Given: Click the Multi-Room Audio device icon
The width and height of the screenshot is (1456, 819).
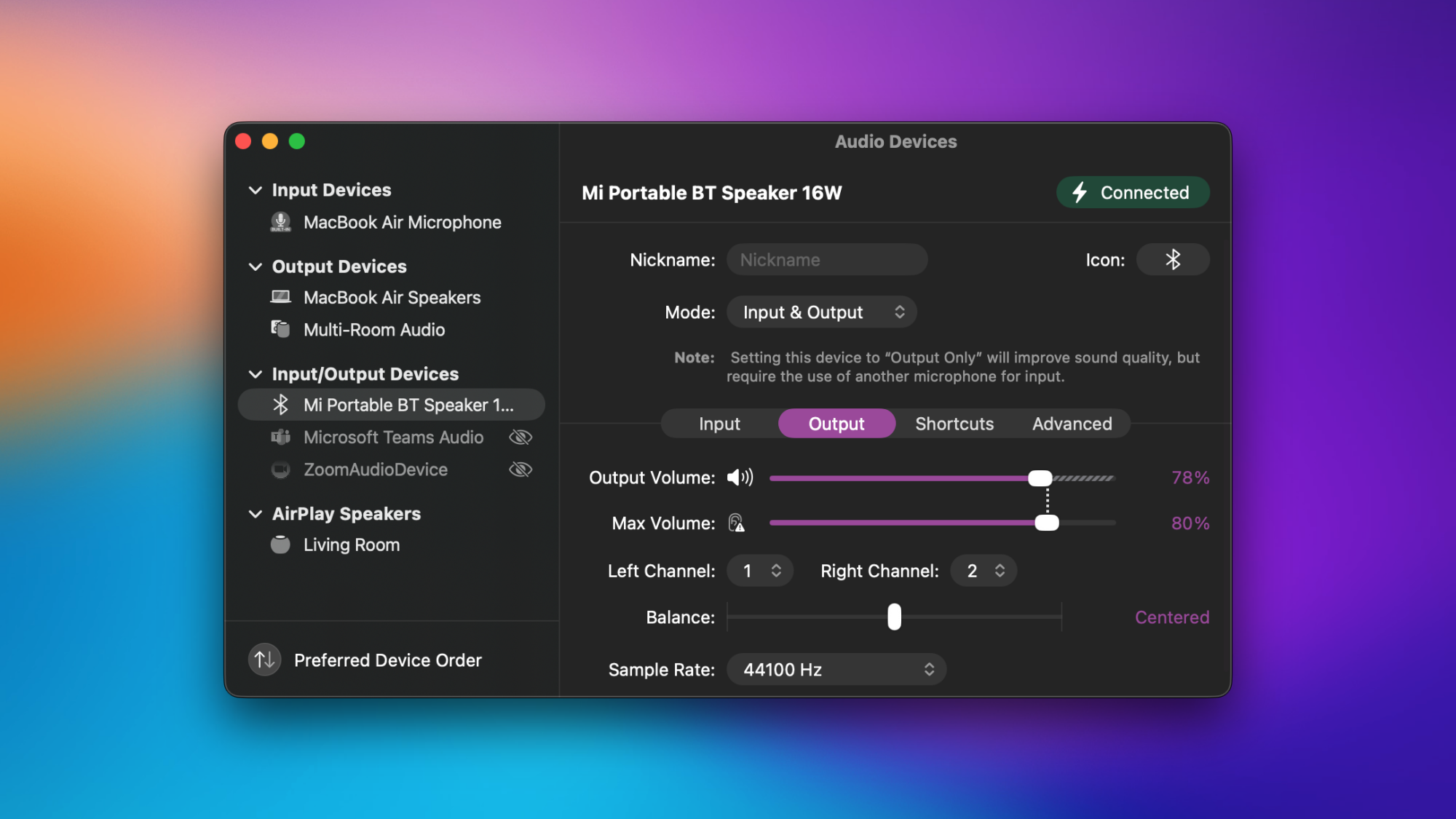Looking at the screenshot, I should [x=280, y=329].
